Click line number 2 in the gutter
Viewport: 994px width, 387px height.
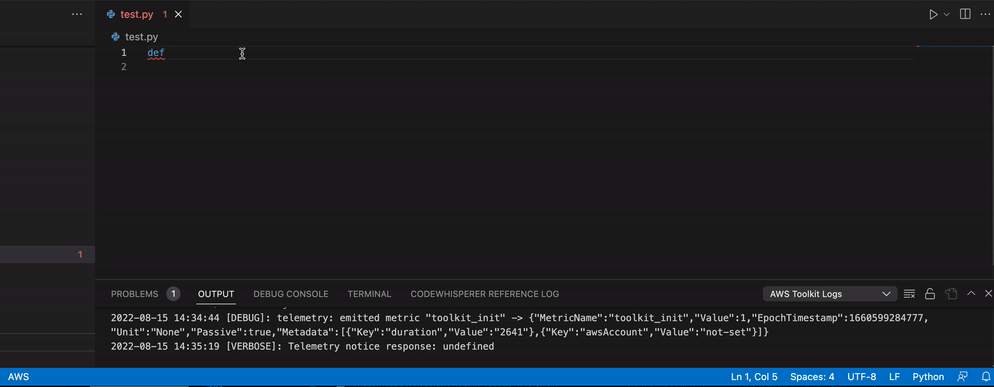tap(124, 67)
